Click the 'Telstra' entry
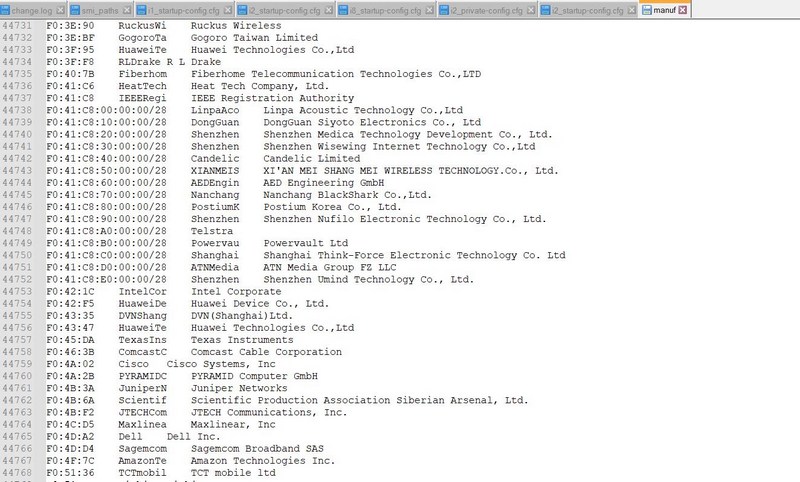This screenshot has height=482, width=800. click(212, 231)
